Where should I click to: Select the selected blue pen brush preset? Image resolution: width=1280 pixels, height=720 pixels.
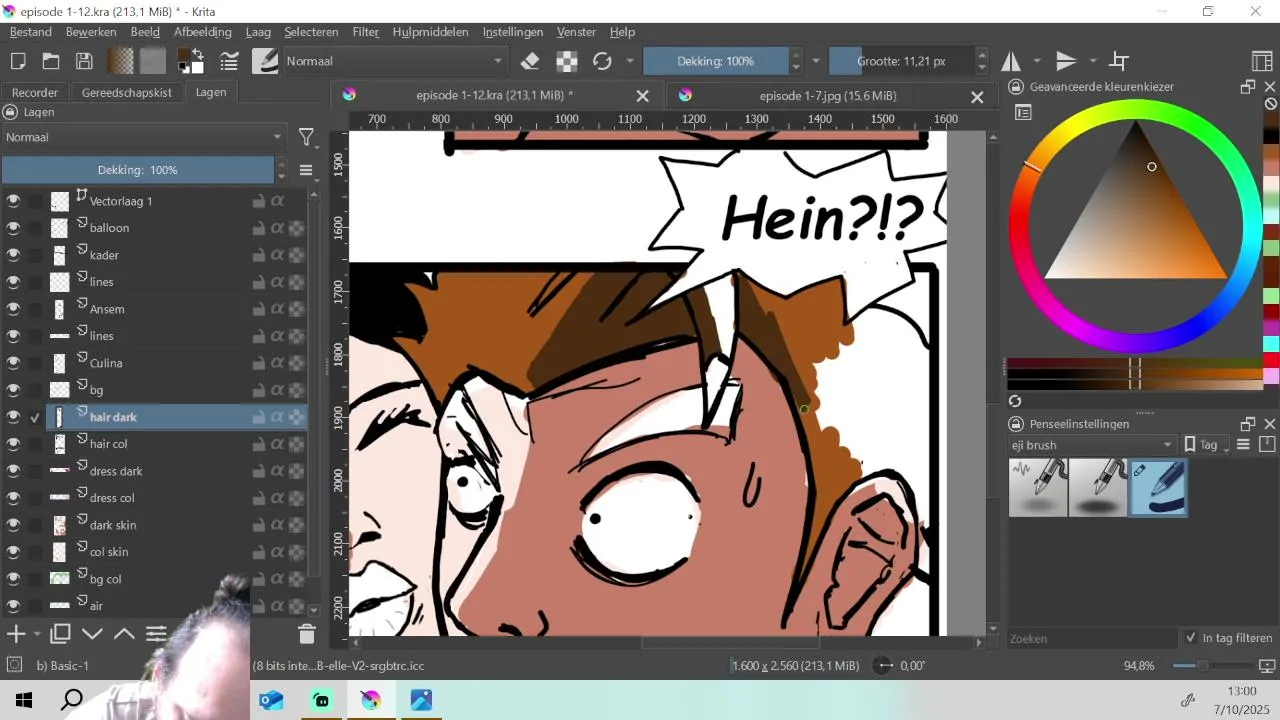click(x=1159, y=487)
